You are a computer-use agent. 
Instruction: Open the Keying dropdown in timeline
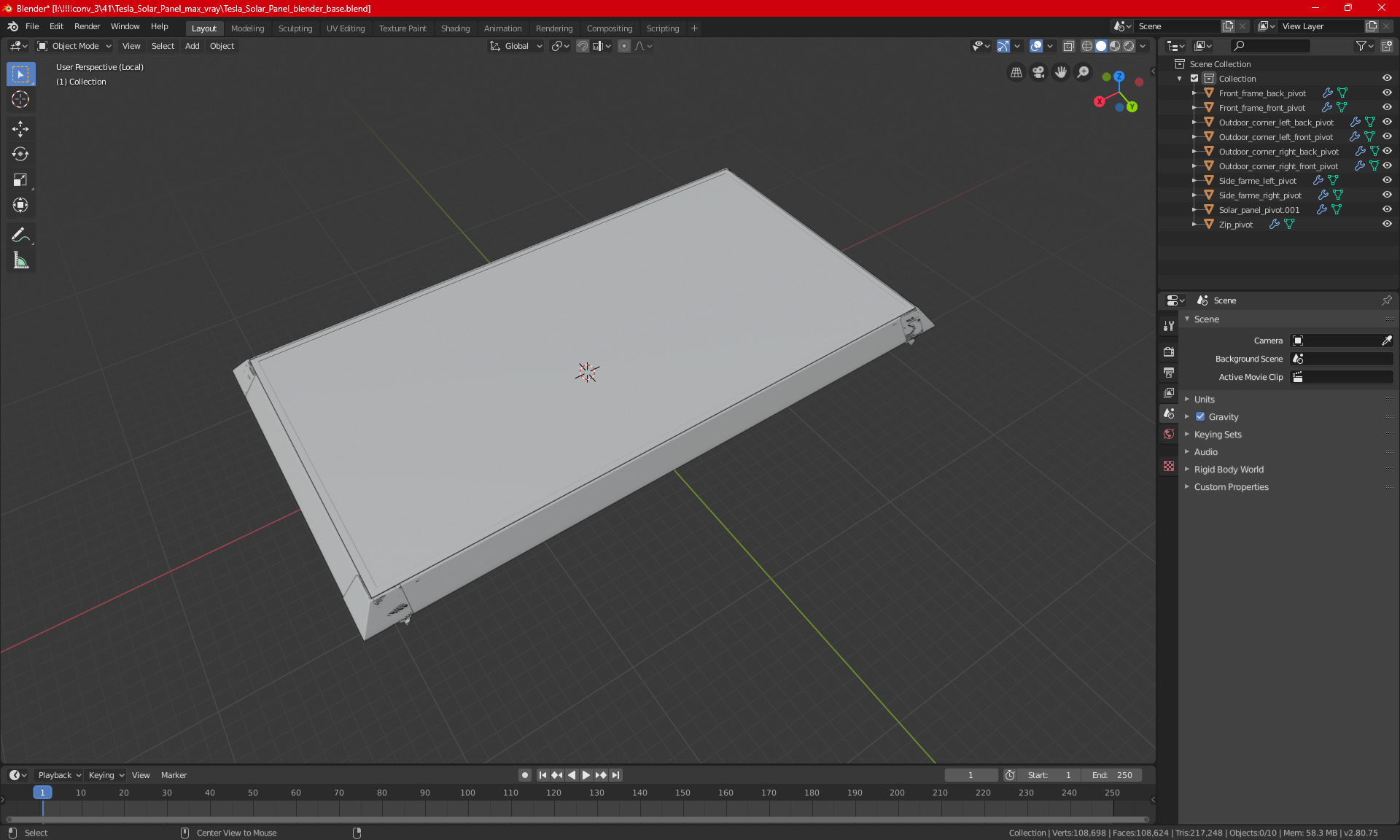[106, 775]
